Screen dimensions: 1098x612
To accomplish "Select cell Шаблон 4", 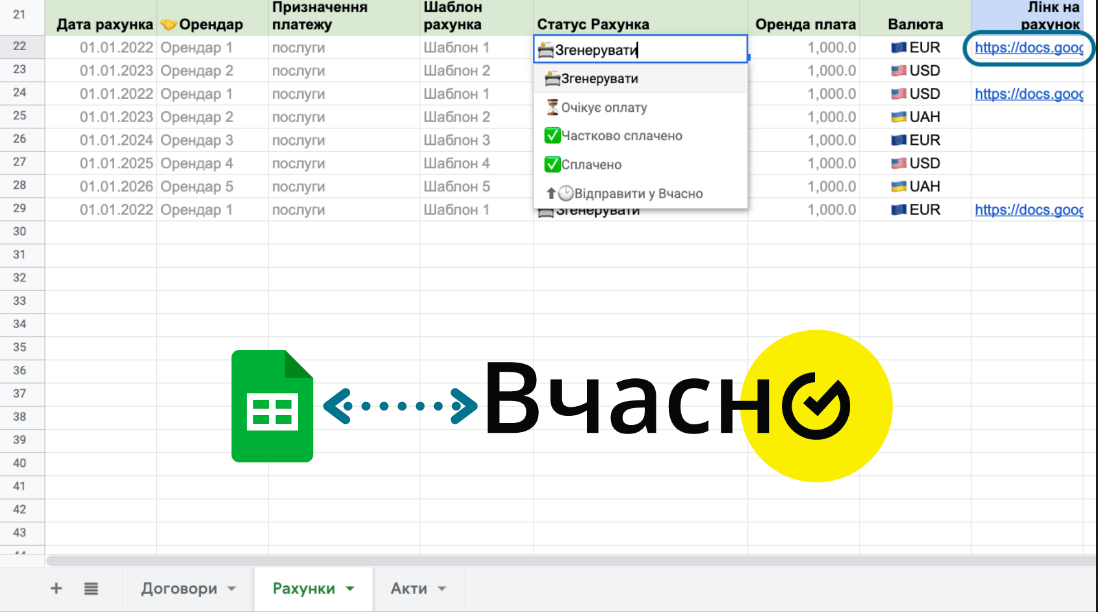I will pyautogui.click(x=476, y=163).
